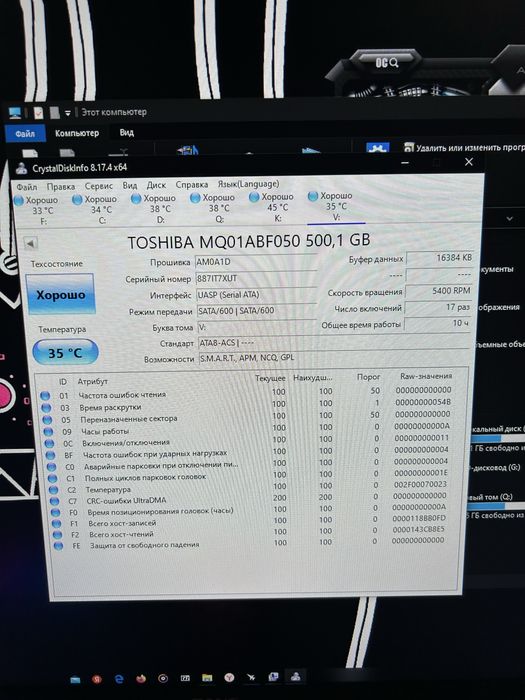Select disk K: status icon at 45 °C
525x700 pixels.
tap(254, 197)
